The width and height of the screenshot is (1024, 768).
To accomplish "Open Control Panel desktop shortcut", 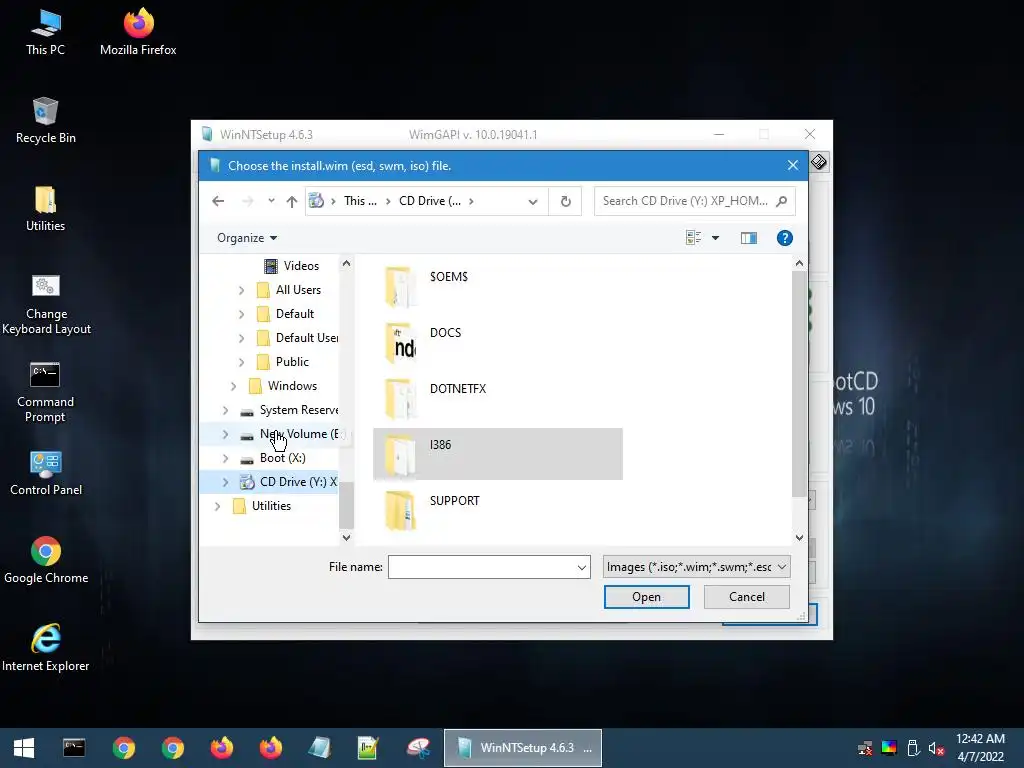I will coord(46,473).
